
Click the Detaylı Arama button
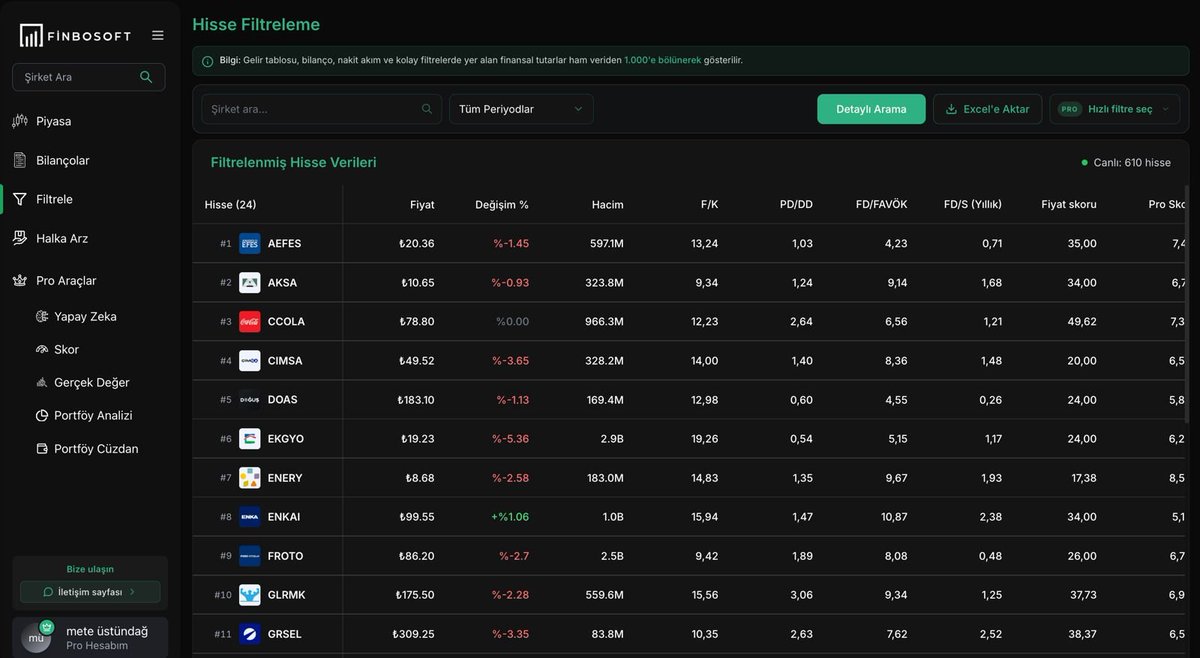click(x=871, y=109)
